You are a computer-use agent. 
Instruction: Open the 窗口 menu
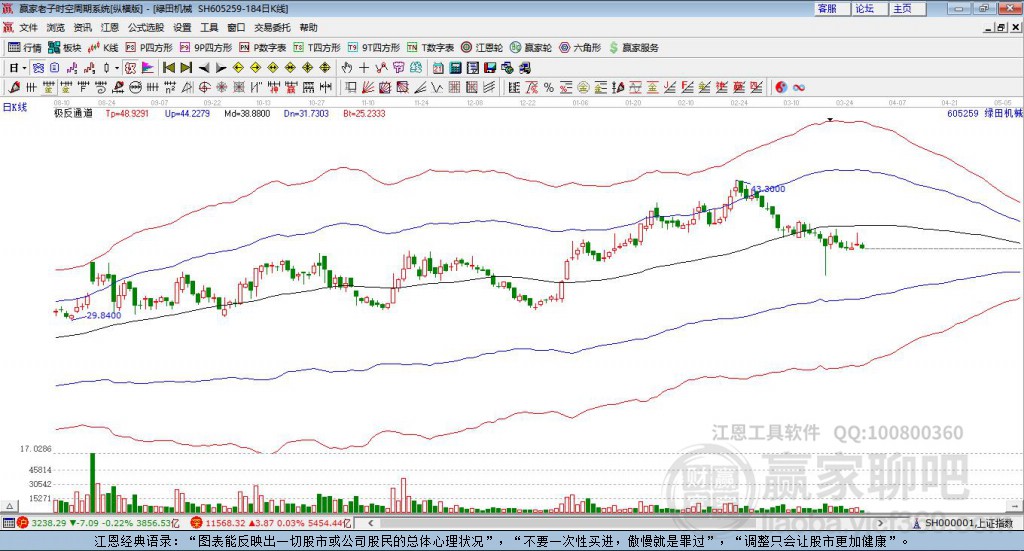tap(236, 27)
